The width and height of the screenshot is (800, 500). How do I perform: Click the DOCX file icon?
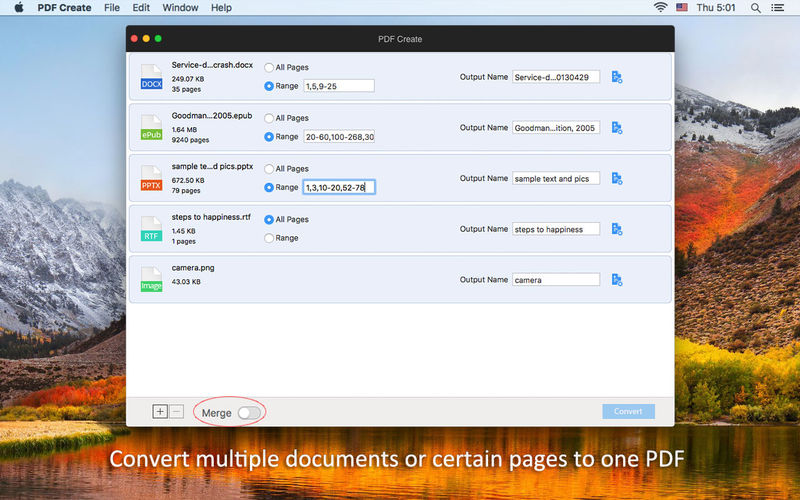click(152, 77)
